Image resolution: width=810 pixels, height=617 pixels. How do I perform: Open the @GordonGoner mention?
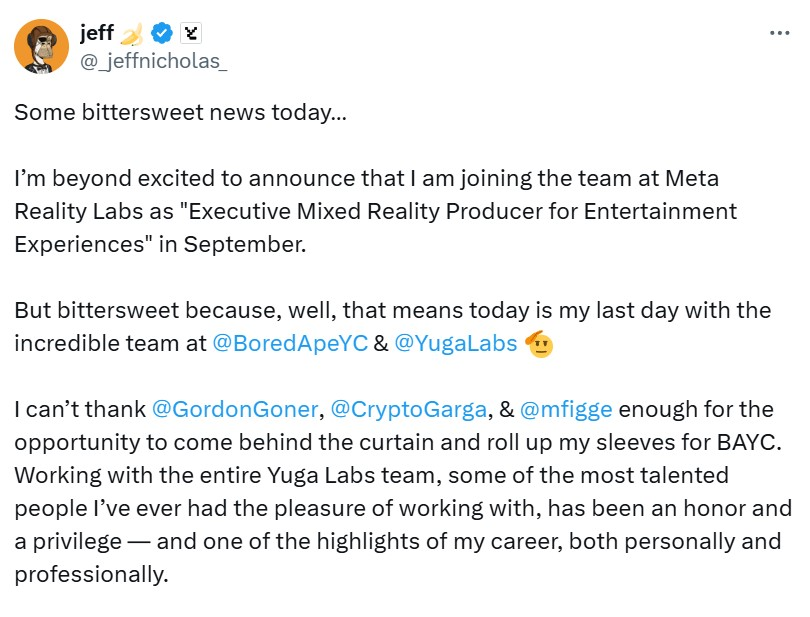234,409
